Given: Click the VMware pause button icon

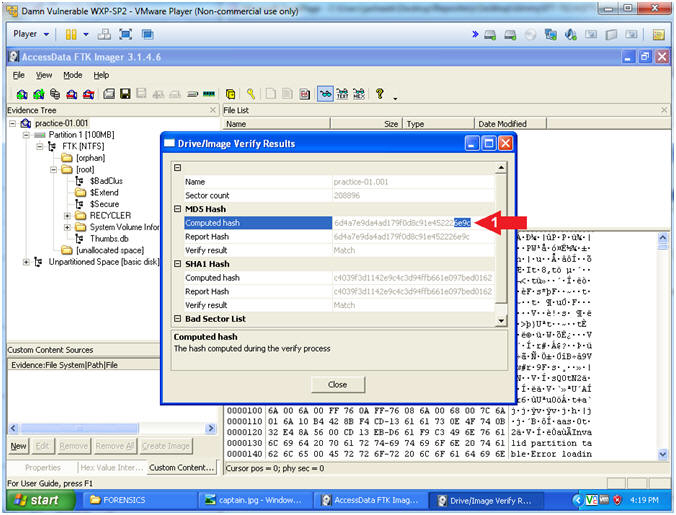Looking at the screenshot, I should (x=71, y=34).
